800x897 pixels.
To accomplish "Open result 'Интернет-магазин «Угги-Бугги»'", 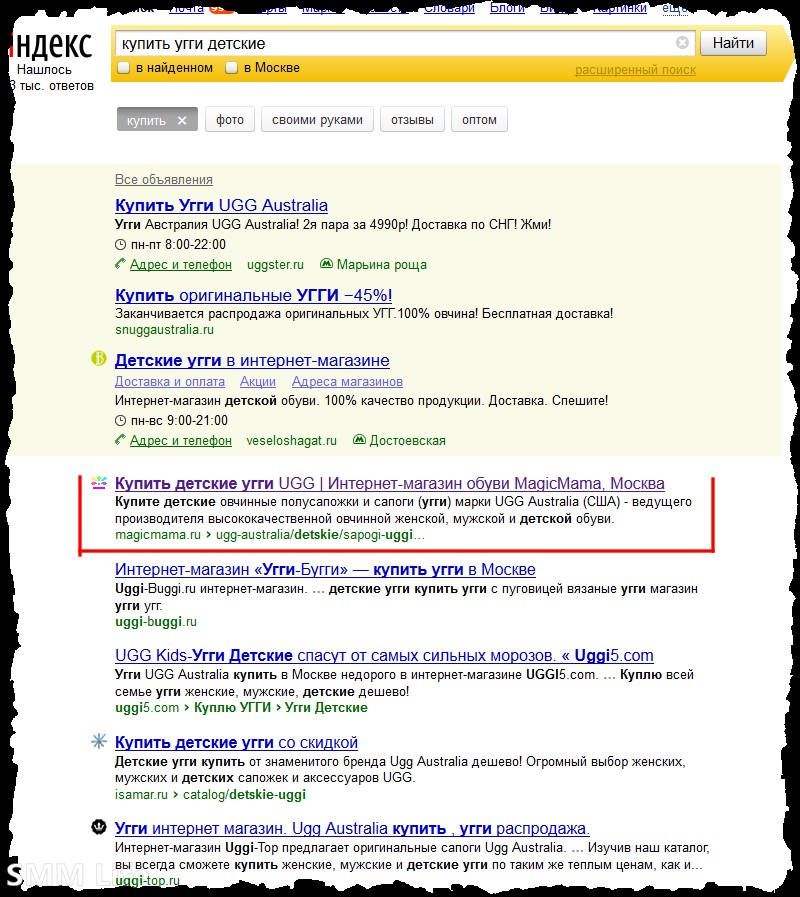I will coord(325,570).
